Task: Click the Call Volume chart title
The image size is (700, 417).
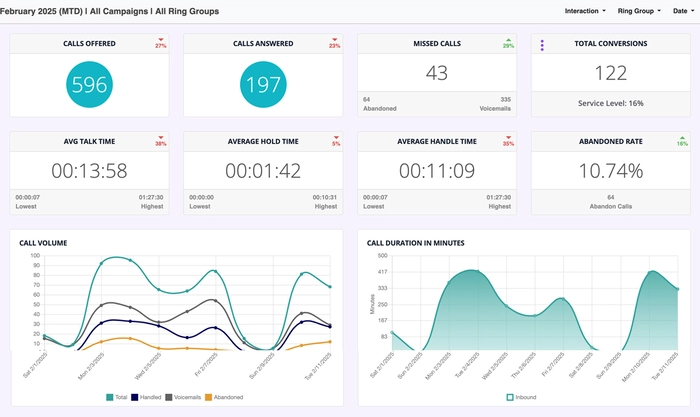Action: 43,243
